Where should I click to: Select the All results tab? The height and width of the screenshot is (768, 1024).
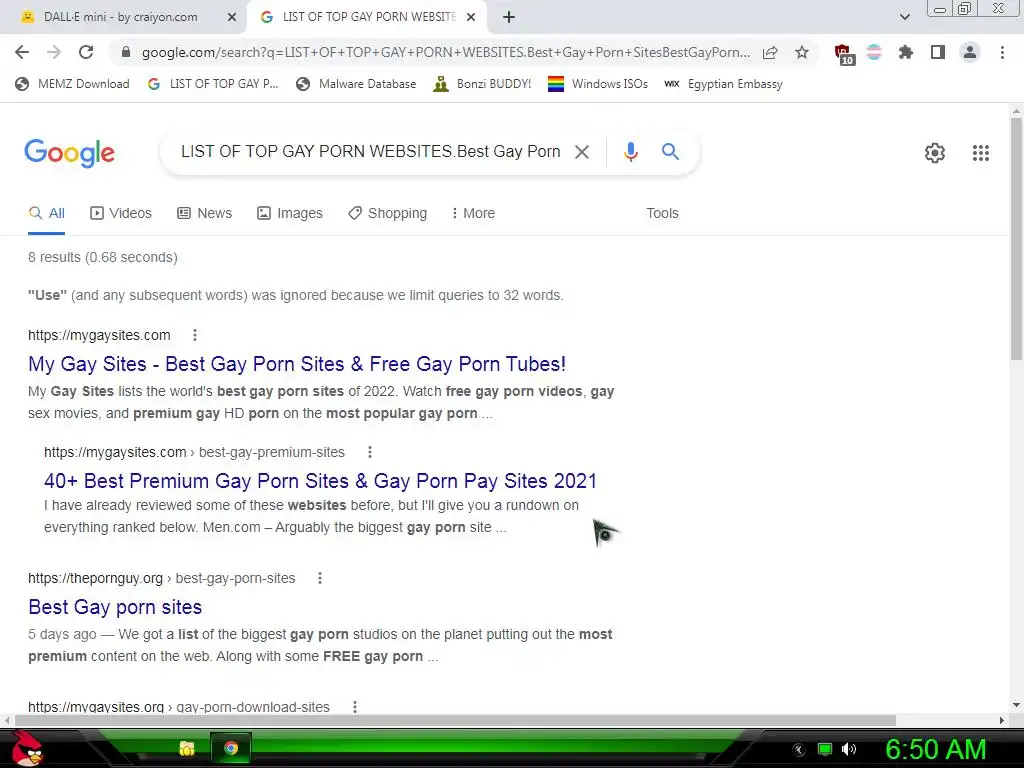pyautogui.click(x=46, y=213)
